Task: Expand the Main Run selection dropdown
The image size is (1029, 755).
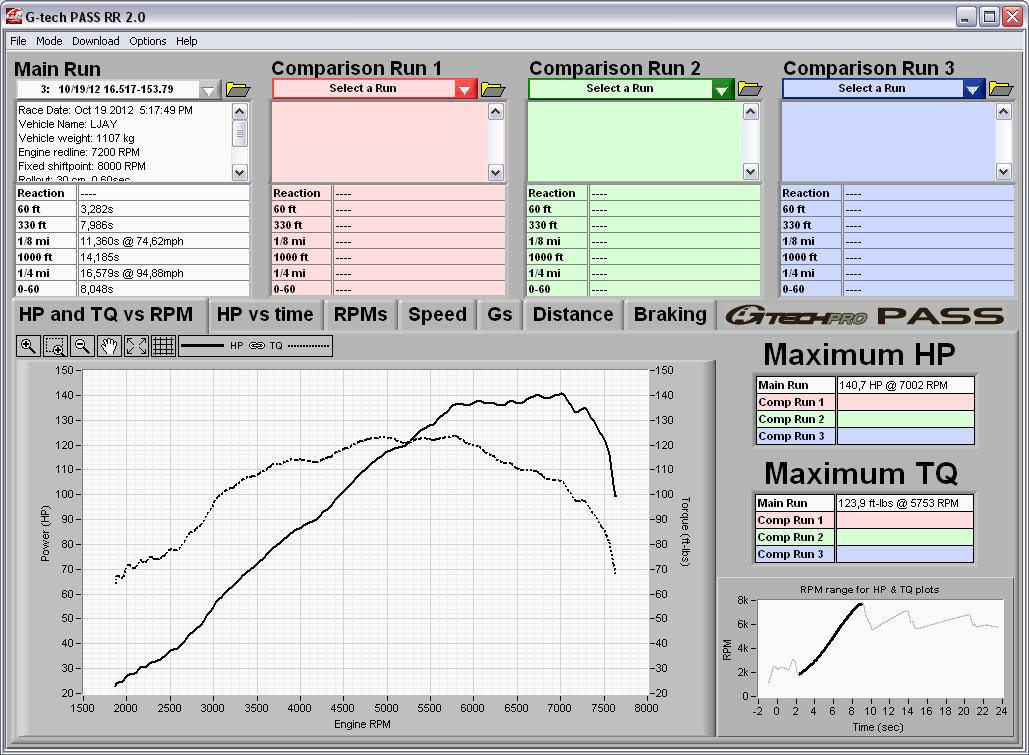Action: point(208,90)
